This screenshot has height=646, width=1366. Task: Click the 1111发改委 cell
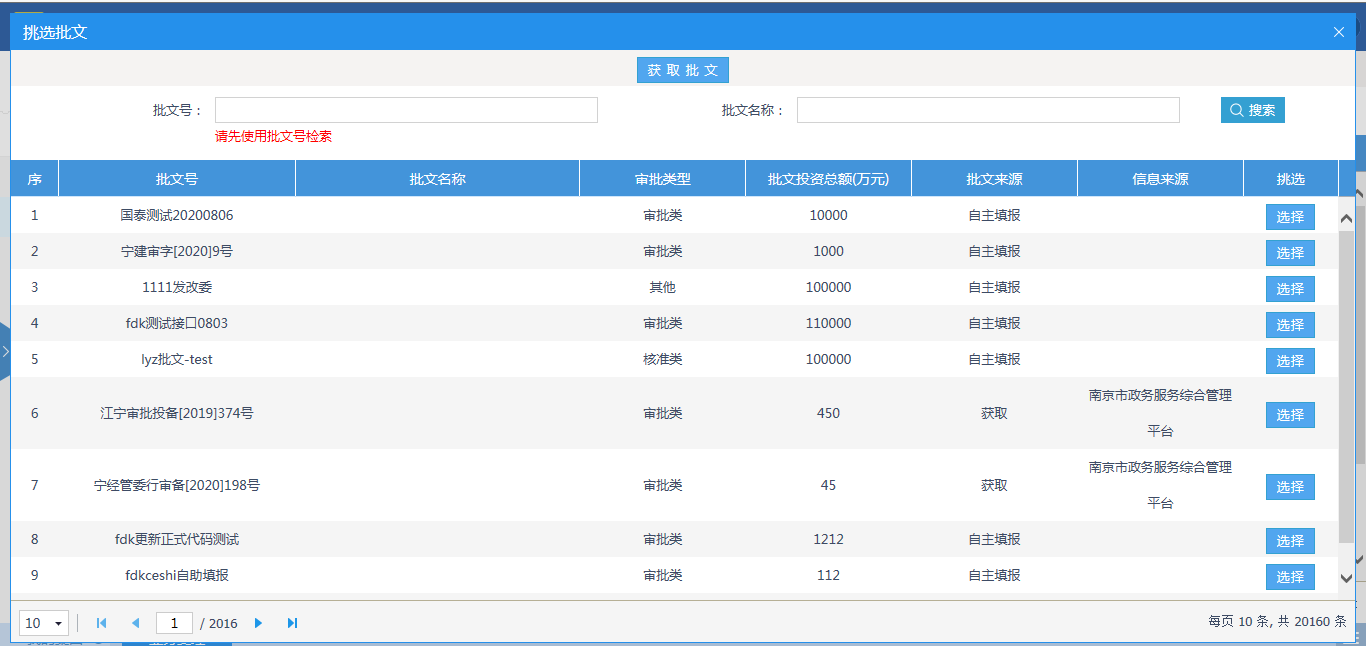177,287
